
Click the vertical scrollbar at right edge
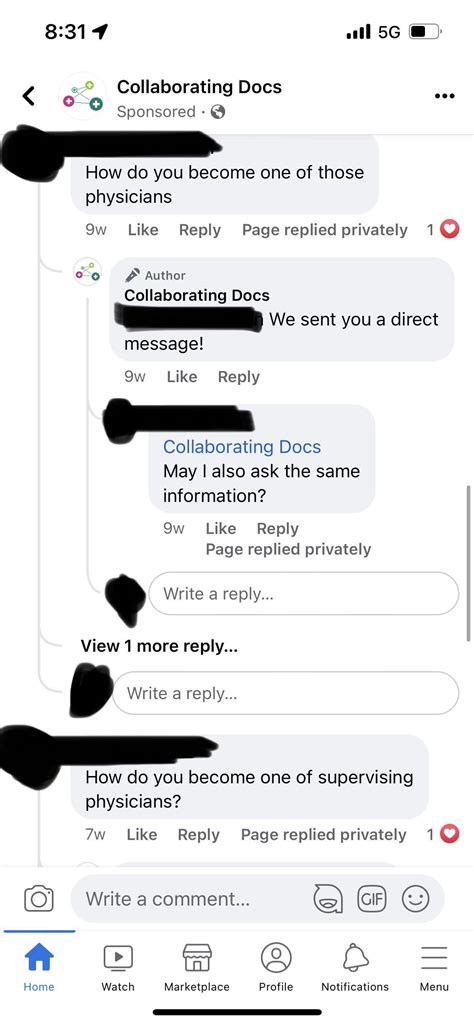coord(468,562)
